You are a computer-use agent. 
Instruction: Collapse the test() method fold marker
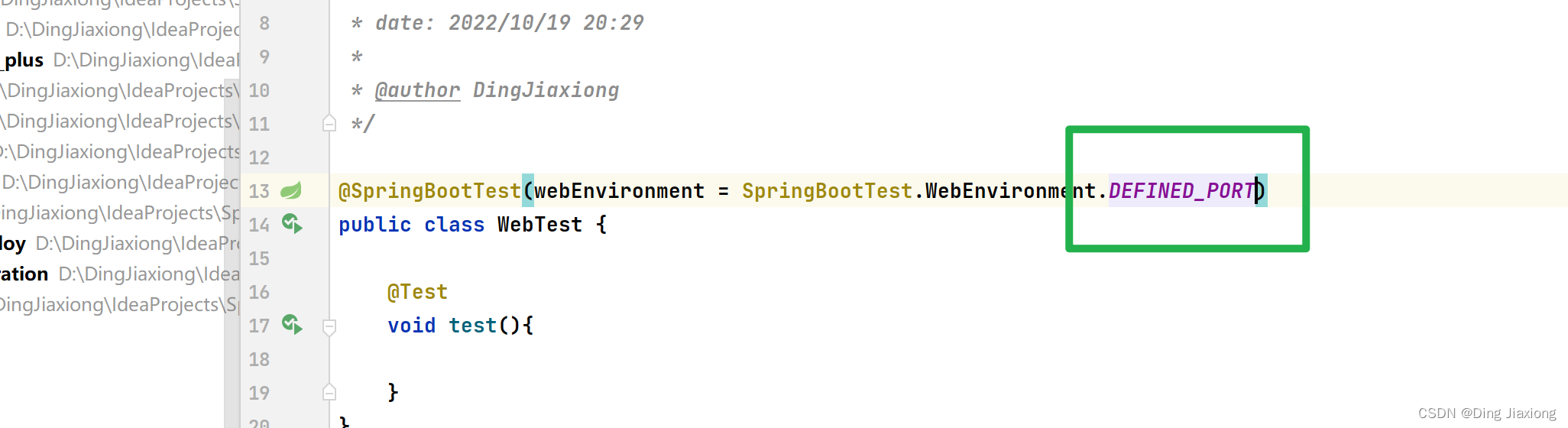pos(329,327)
